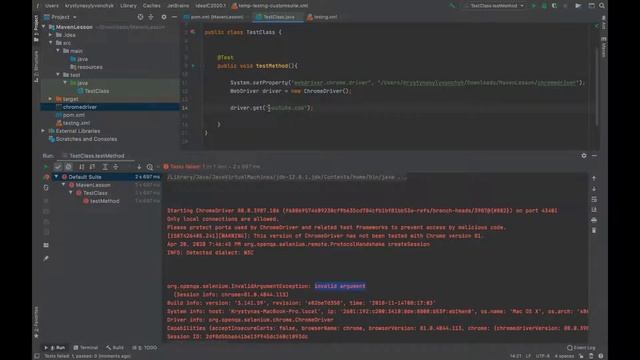This screenshot has width=640, height=360.
Task: Toggle auto-test icon in Run sidebar
Action: click(46, 188)
